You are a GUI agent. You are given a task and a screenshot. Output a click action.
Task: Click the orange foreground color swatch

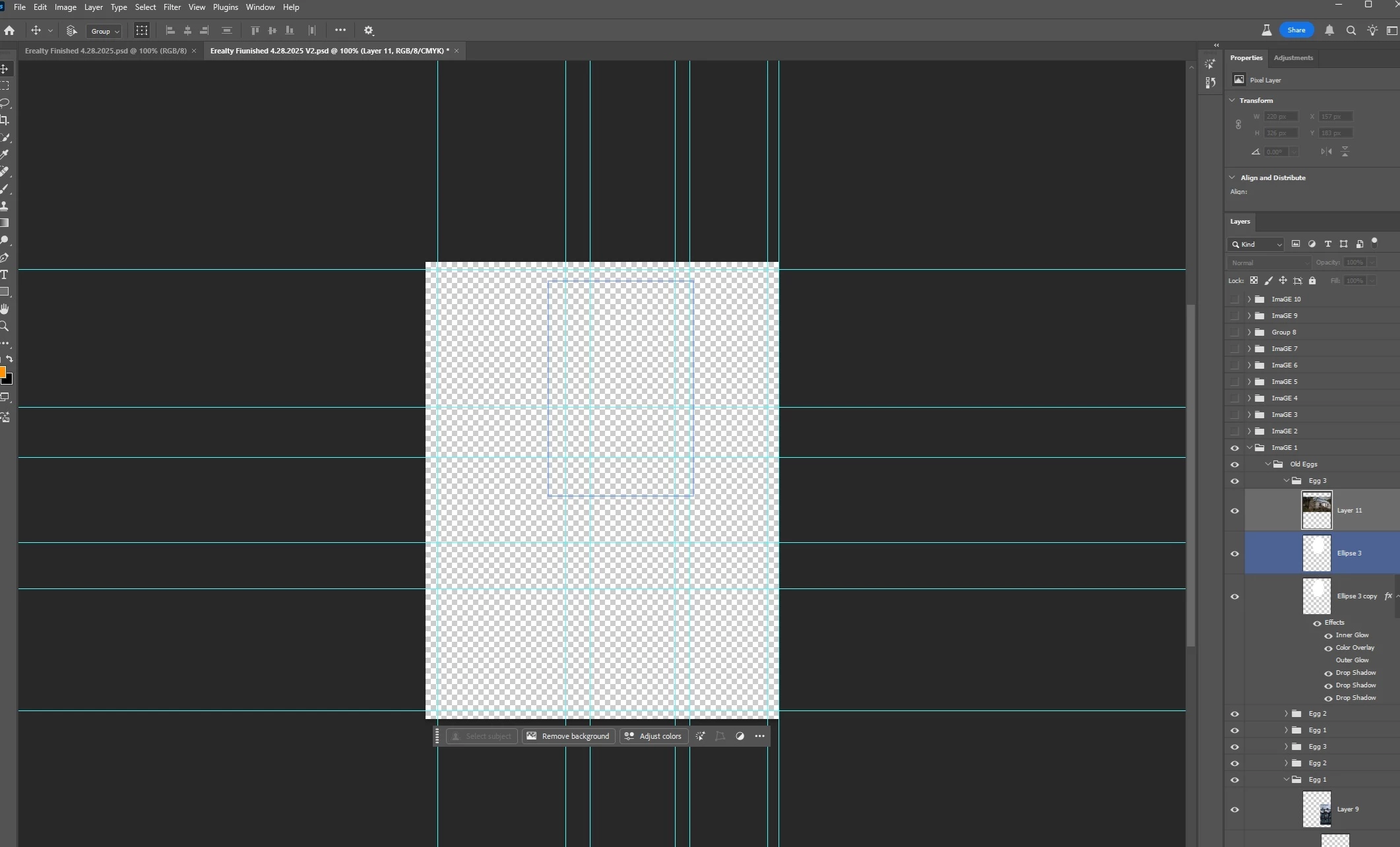2,372
